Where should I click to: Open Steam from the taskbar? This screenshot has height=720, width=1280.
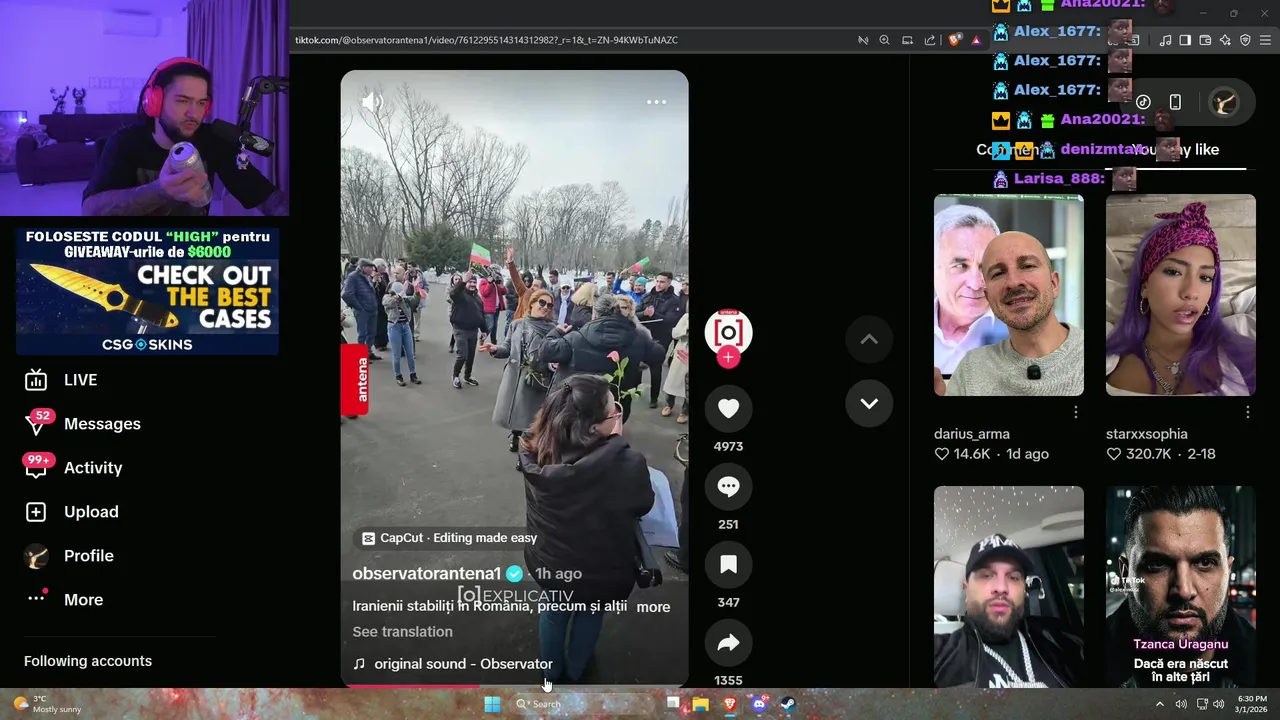point(788,704)
